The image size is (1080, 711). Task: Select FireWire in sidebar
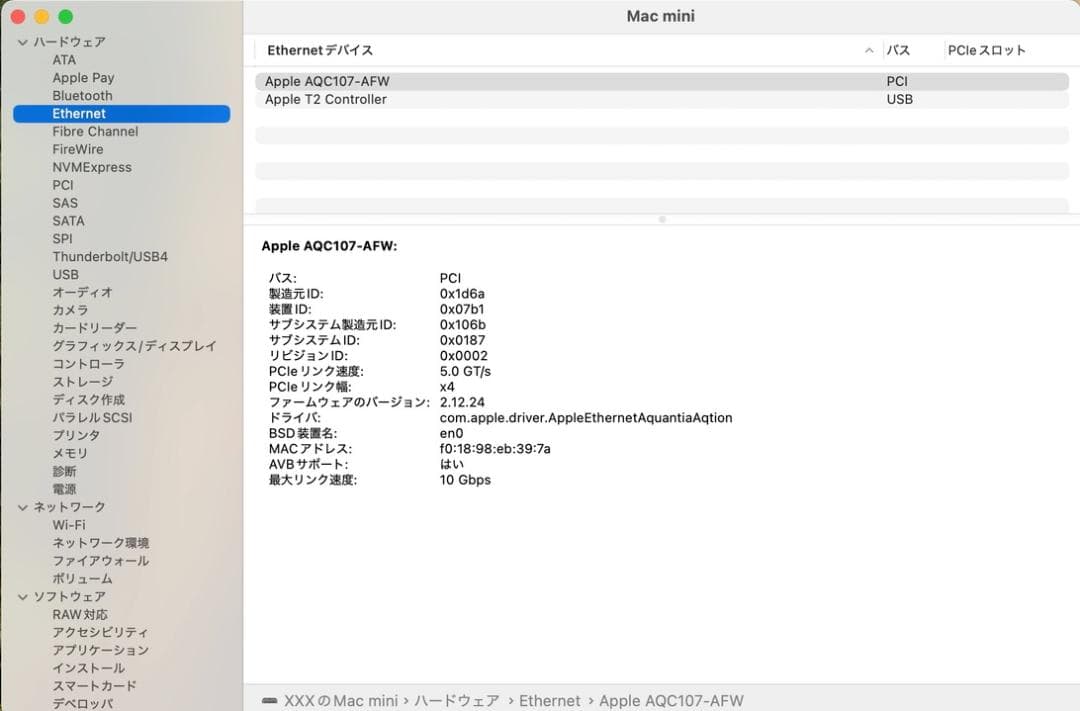point(78,150)
